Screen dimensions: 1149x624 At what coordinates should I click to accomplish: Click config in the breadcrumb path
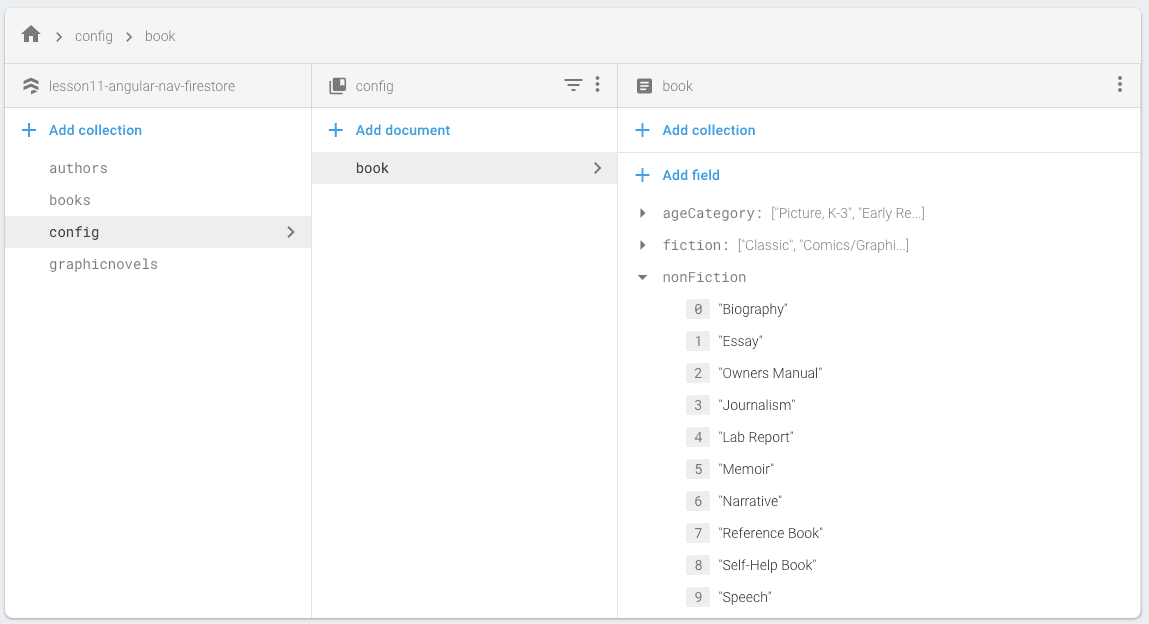pyautogui.click(x=94, y=36)
